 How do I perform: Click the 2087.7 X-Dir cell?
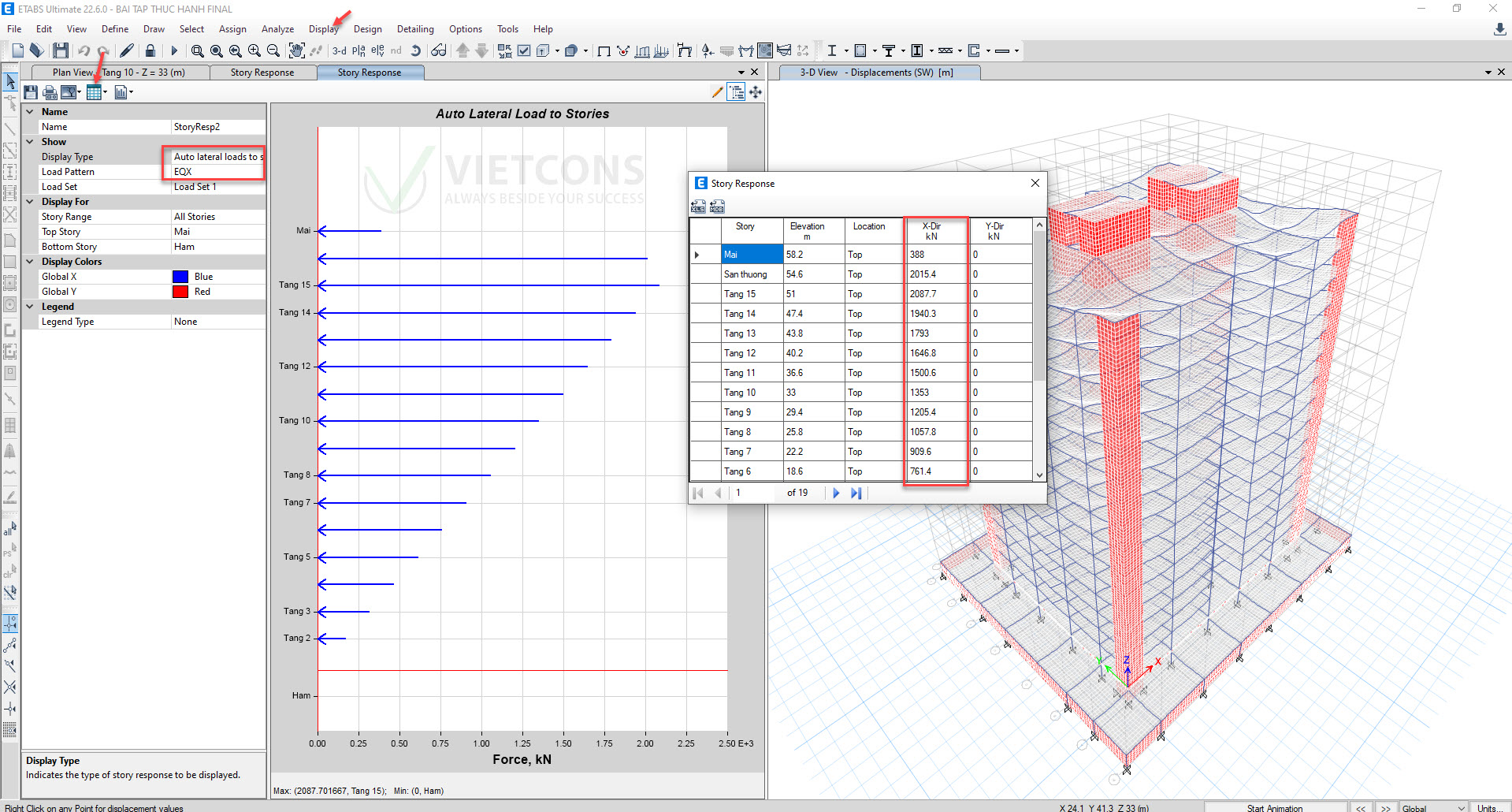click(x=936, y=294)
